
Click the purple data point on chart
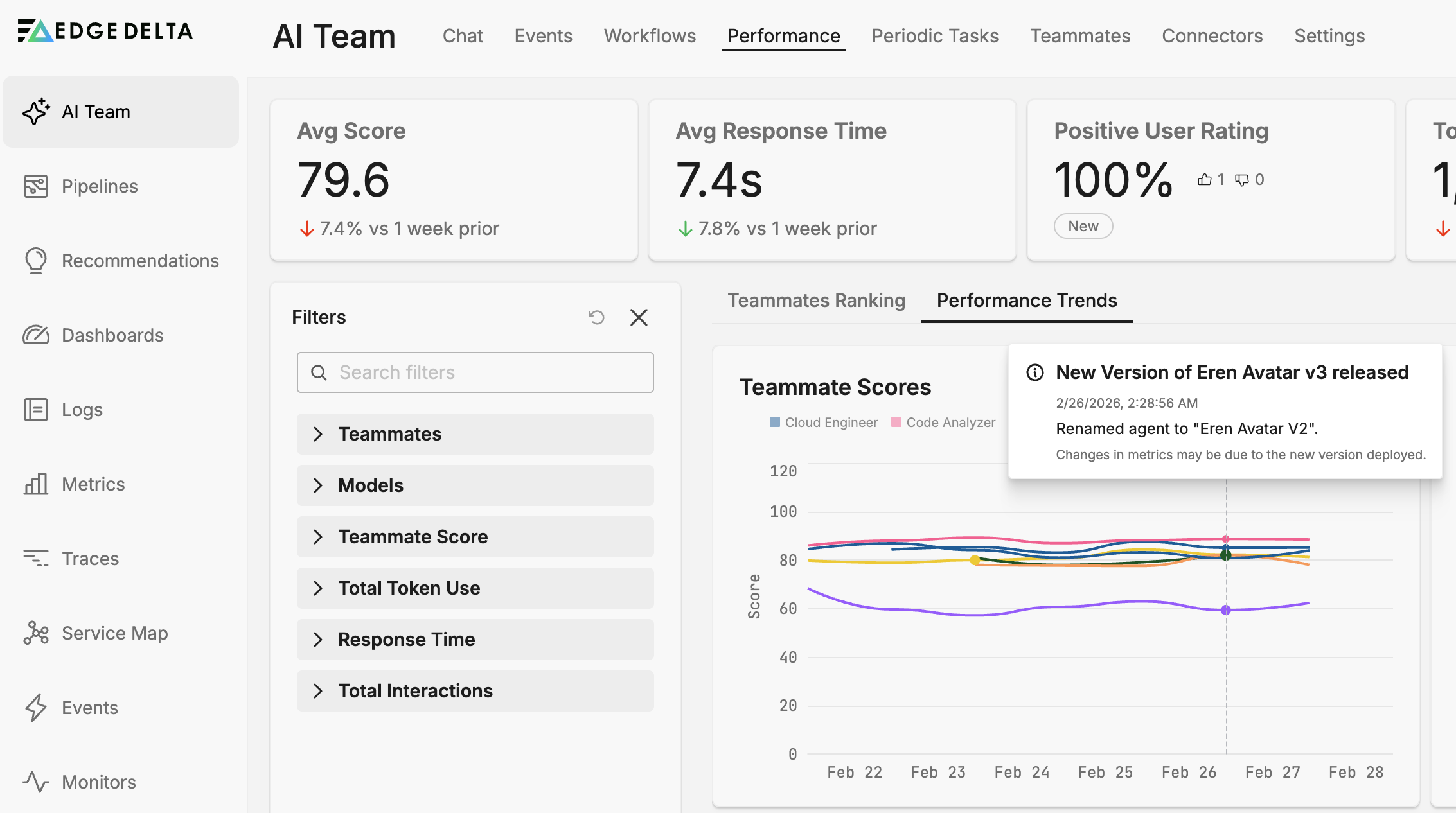tap(1226, 610)
